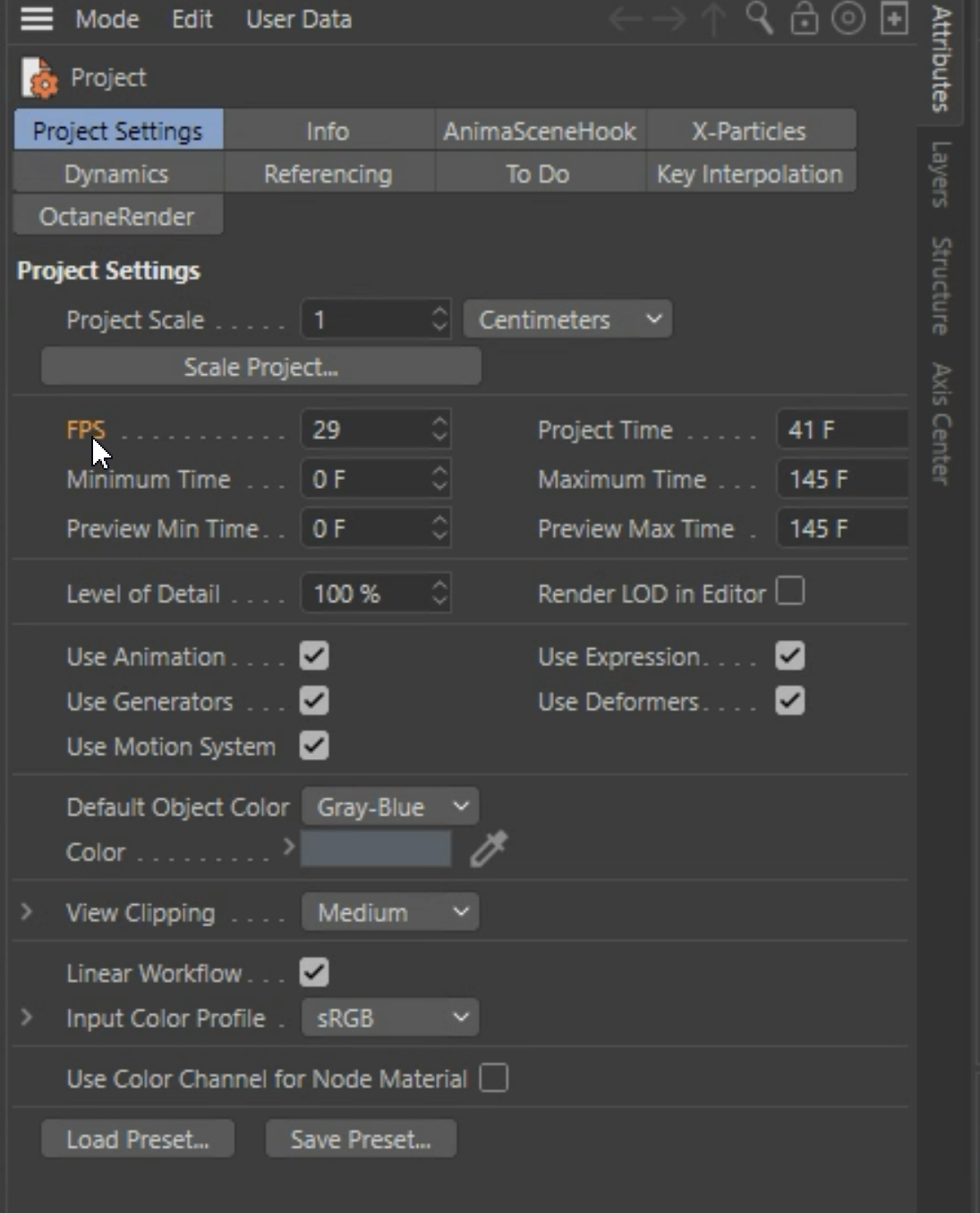Viewport: 980px width, 1213px height.
Task: Toggle the lock element icon
Action: click(x=804, y=19)
